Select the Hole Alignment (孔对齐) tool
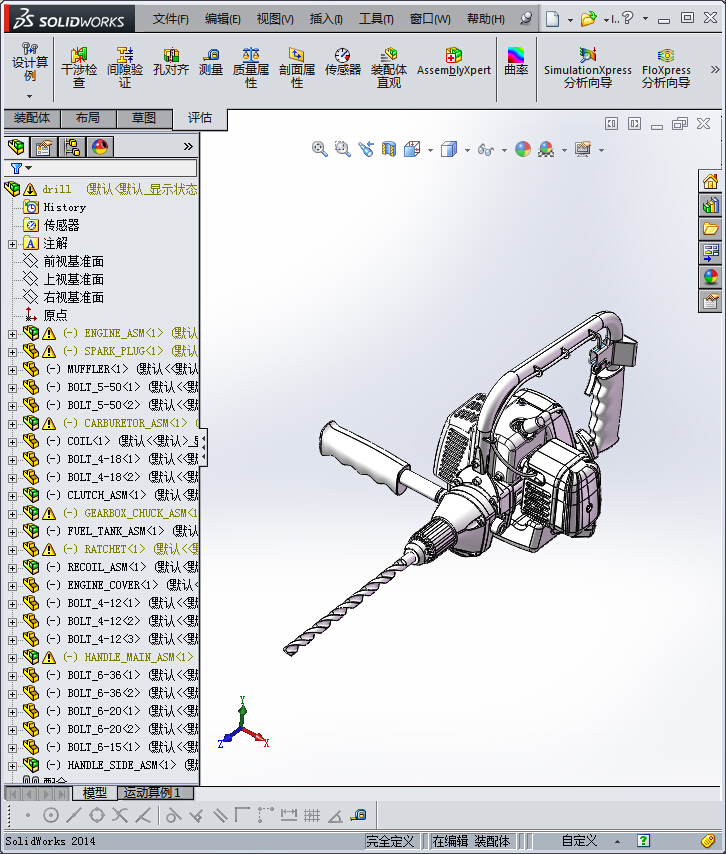Screen dimensions: 726x854 coord(171,62)
